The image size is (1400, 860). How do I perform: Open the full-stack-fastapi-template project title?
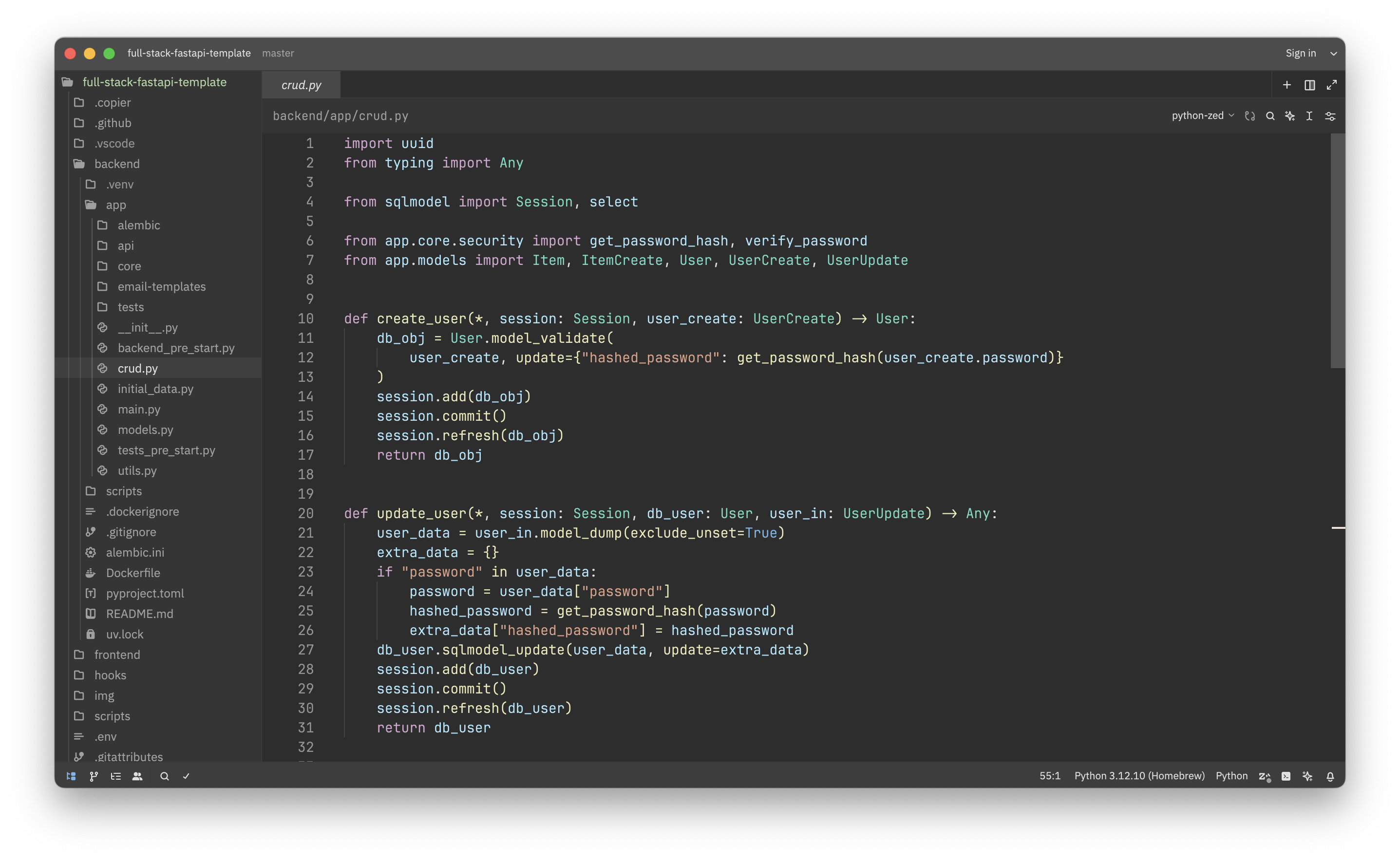click(189, 53)
